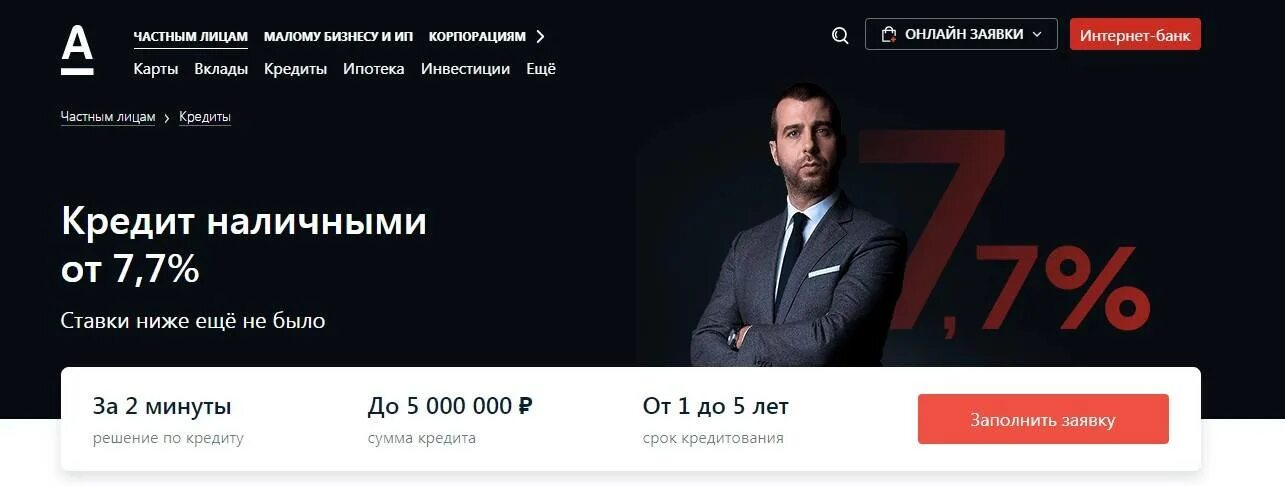
Task: Open the search magnifier icon
Action: tap(840, 35)
